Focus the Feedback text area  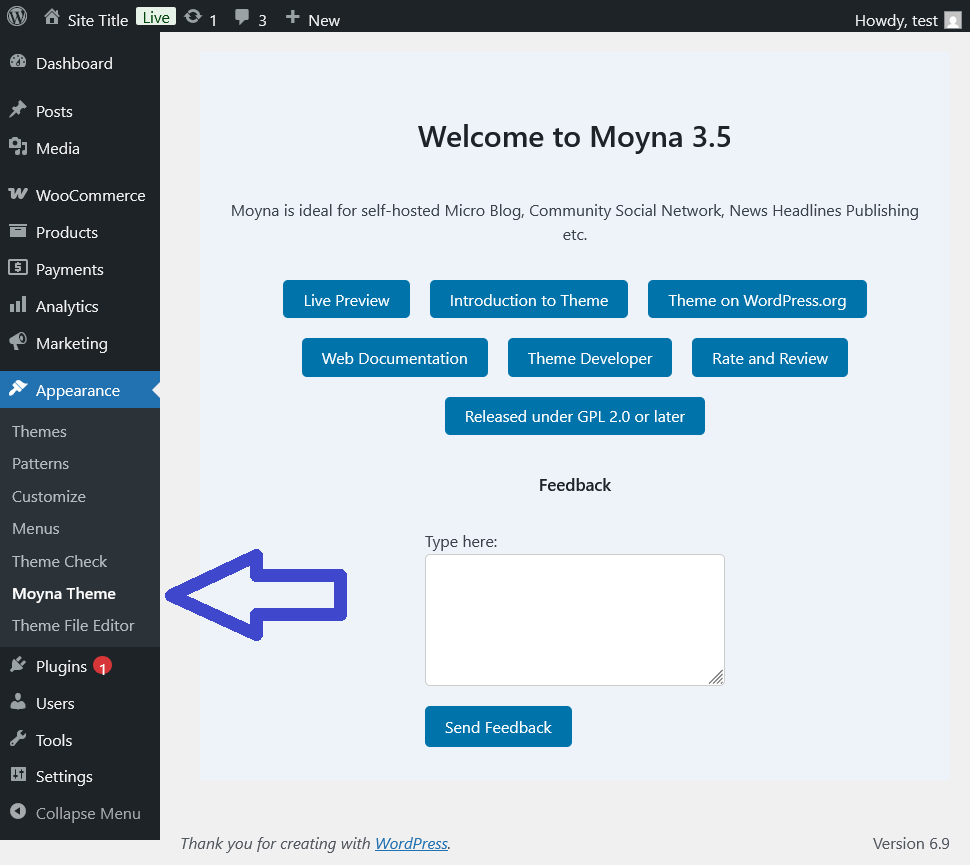click(575, 620)
